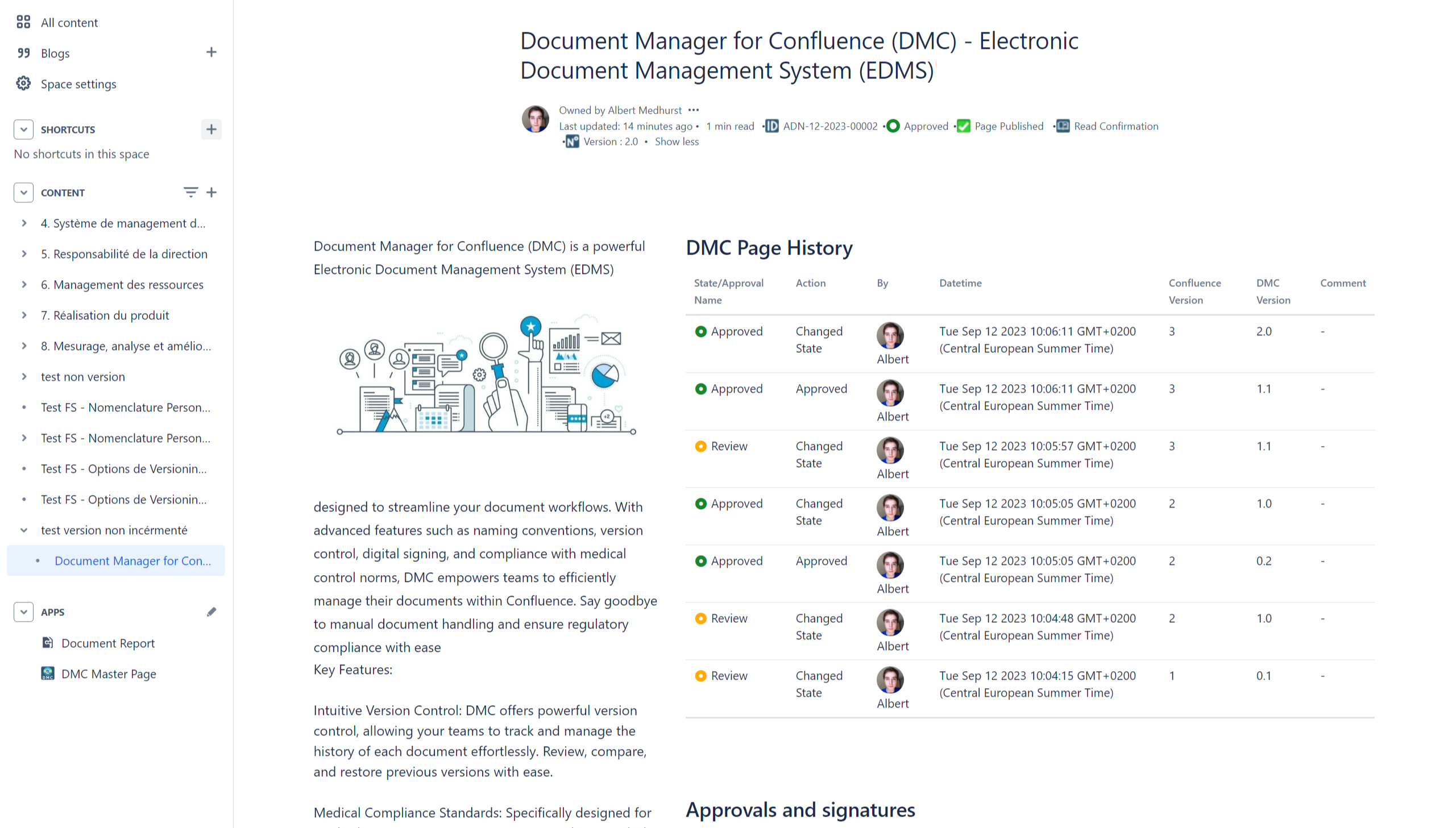The height and width of the screenshot is (828, 1456).
Task: Expand the '7. Réalisation du produit' tree node
Action: point(24,314)
